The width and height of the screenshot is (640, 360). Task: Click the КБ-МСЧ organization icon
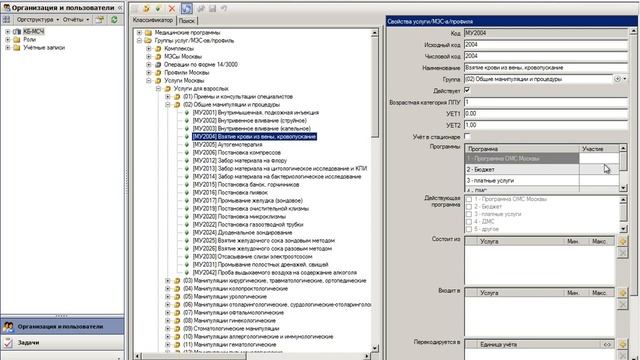(x=17, y=31)
